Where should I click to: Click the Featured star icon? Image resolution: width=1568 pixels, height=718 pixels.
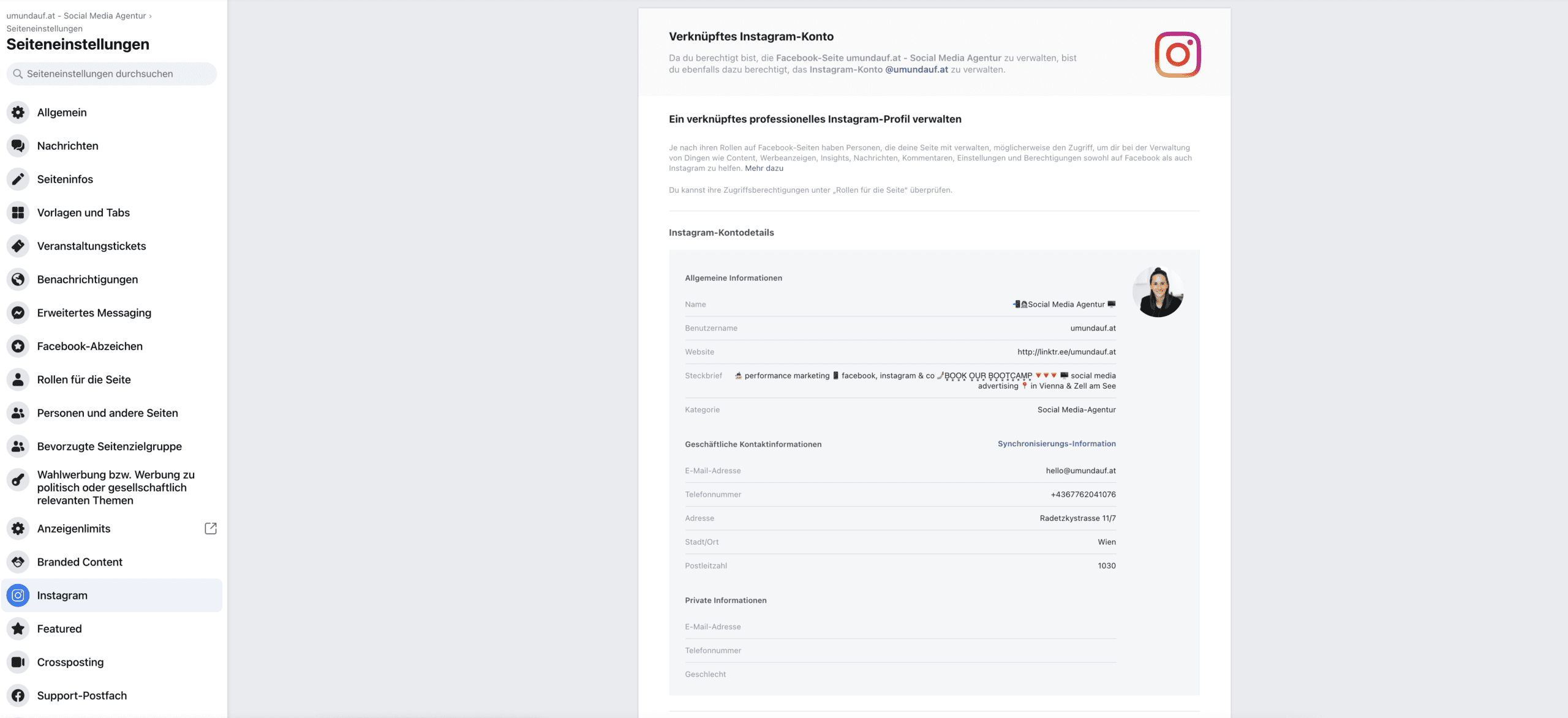[x=18, y=629]
